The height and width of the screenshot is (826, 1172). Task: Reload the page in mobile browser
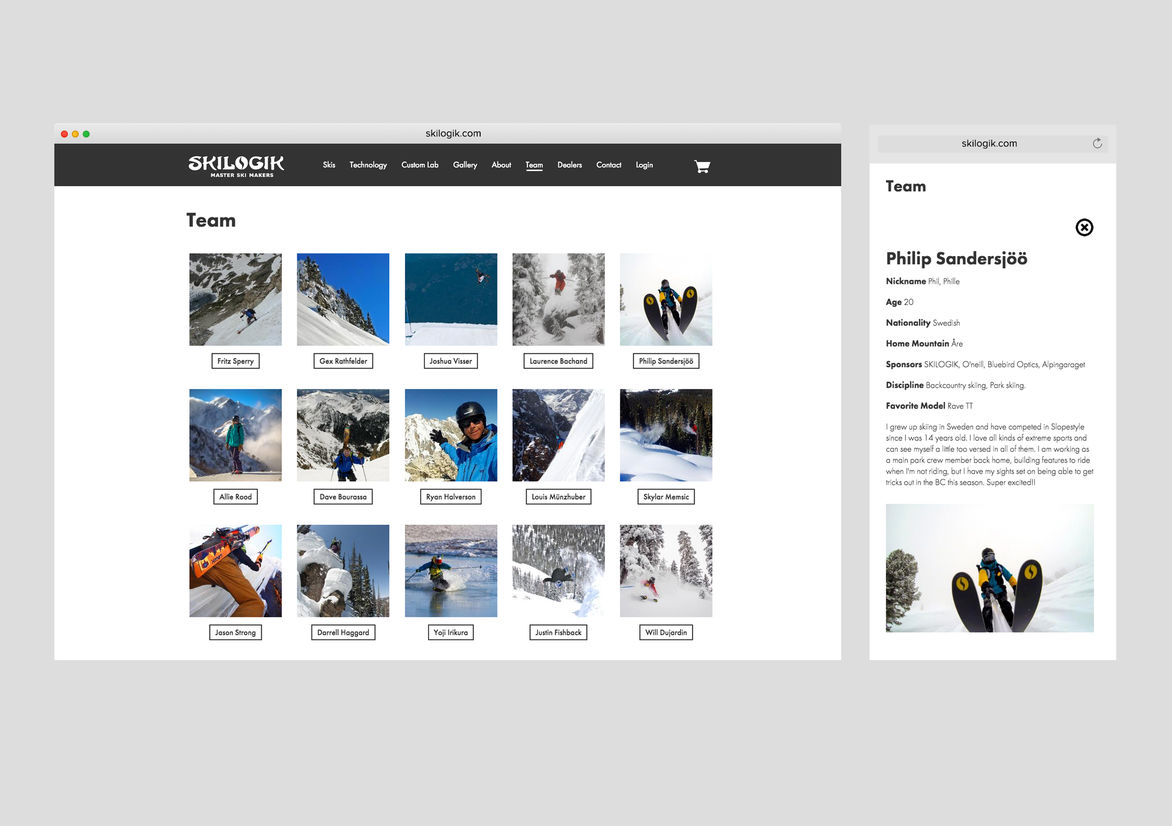1097,144
